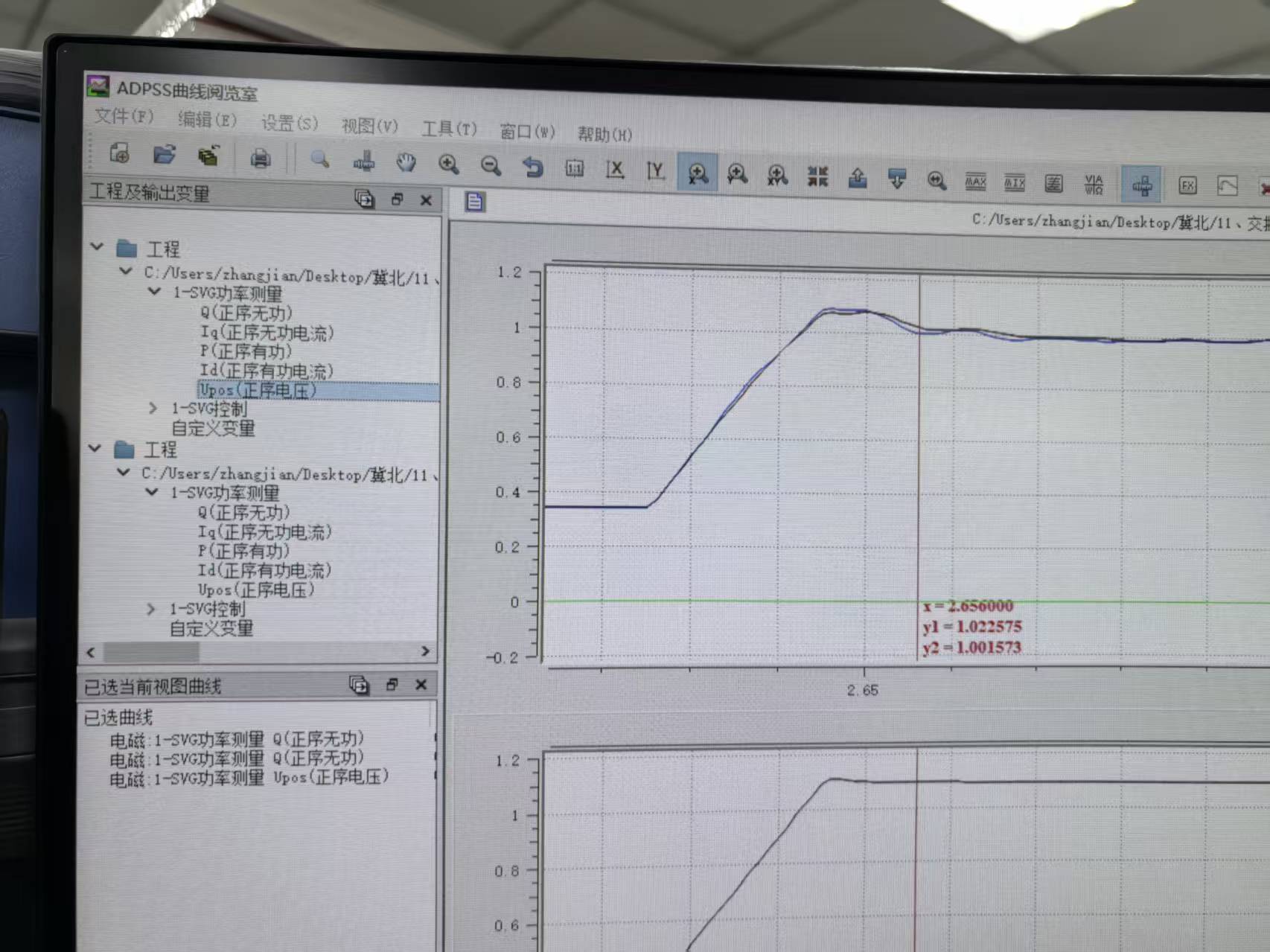1270x952 pixels.
Task: Click the 1:1 reset scale icon
Action: coord(574,168)
